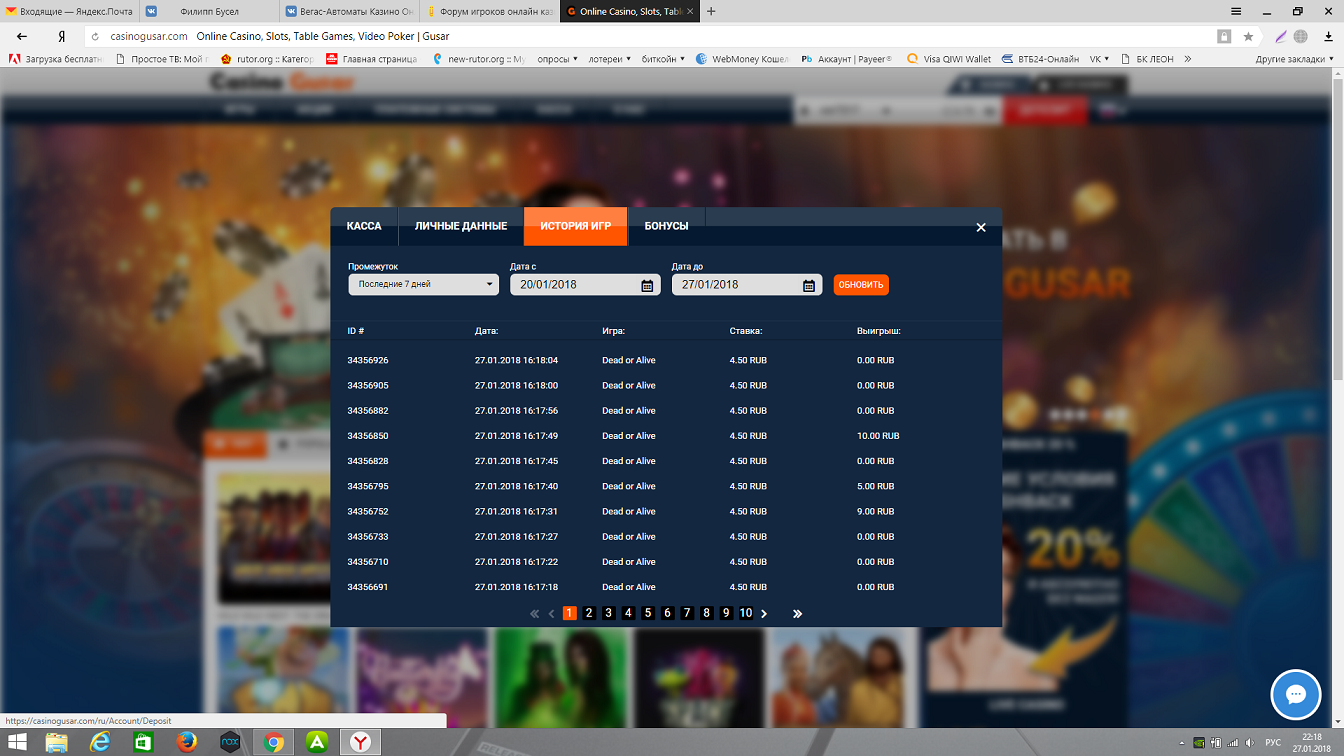The width and height of the screenshot is (1344, 756).
Task: Open the volume control in system tray
Action: (1248, 742)
